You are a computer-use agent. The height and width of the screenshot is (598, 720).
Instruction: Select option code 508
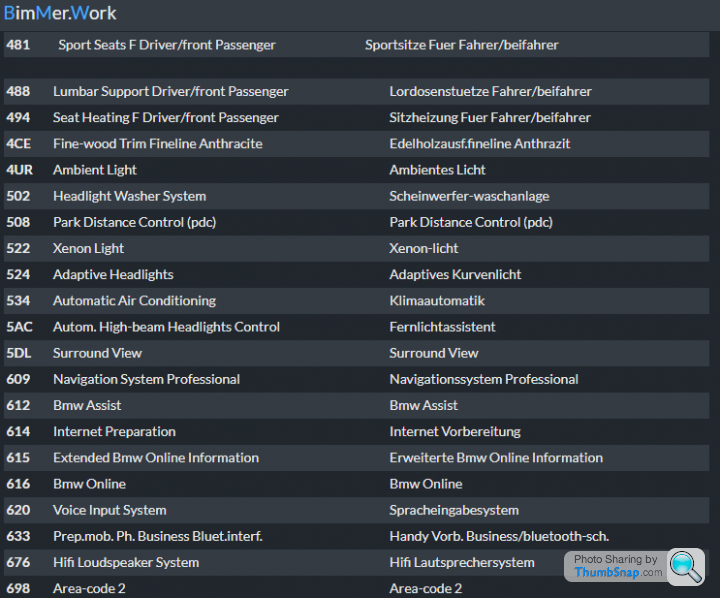point(18,222)
